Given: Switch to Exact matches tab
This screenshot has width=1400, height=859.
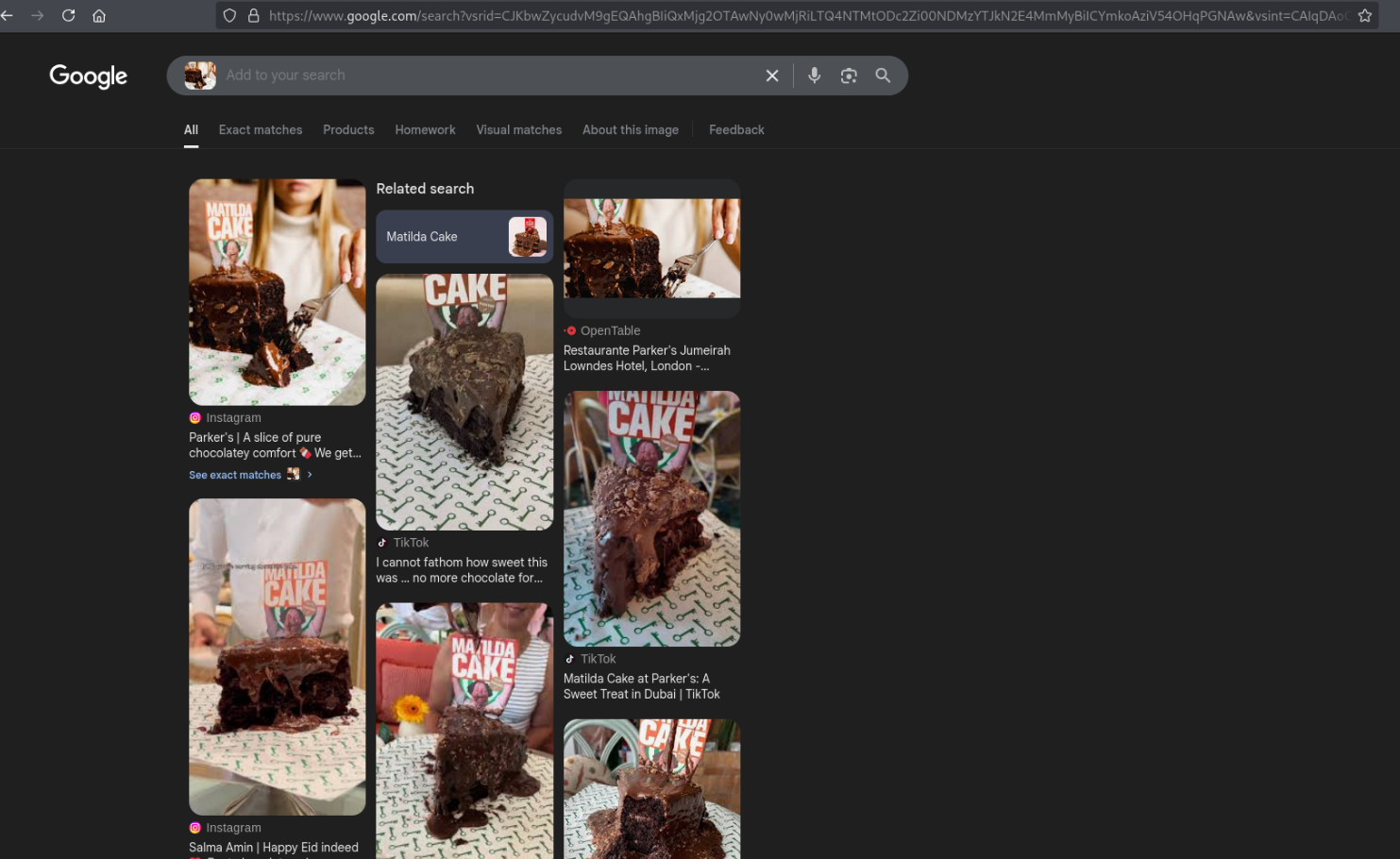Looking at the screenshot, I should tap(261, 130).
